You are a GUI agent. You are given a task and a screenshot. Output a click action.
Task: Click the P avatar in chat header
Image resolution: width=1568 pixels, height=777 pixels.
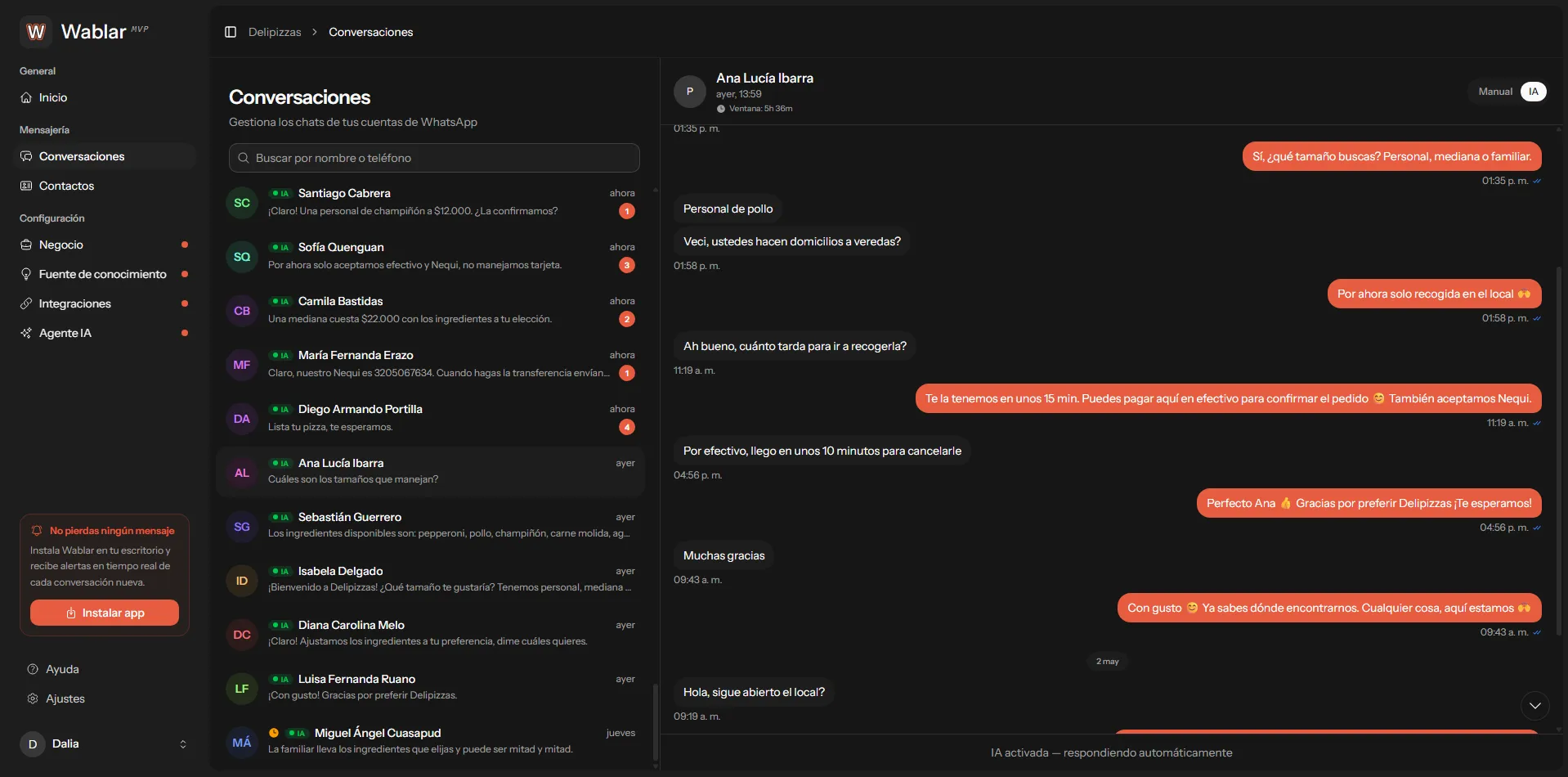[690, 92]
